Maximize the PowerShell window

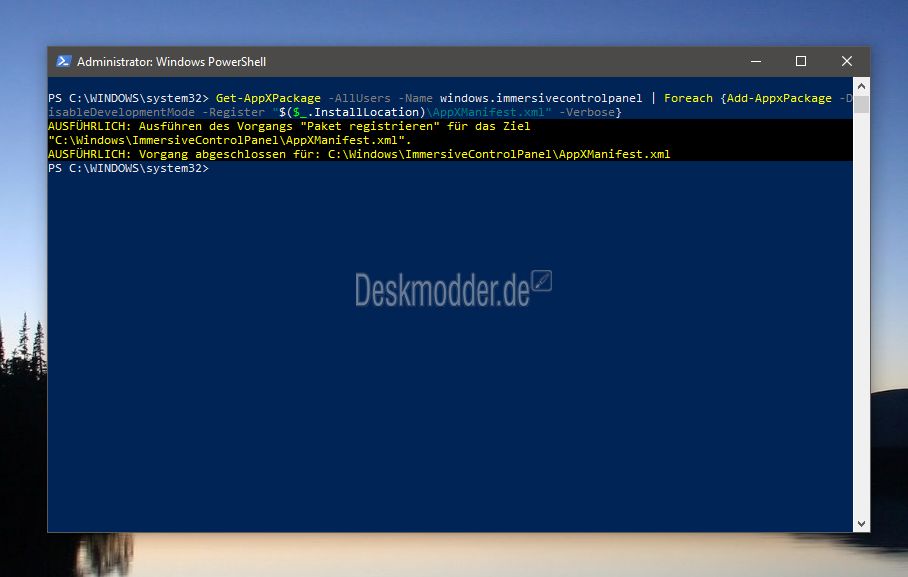tap(801, 61)
